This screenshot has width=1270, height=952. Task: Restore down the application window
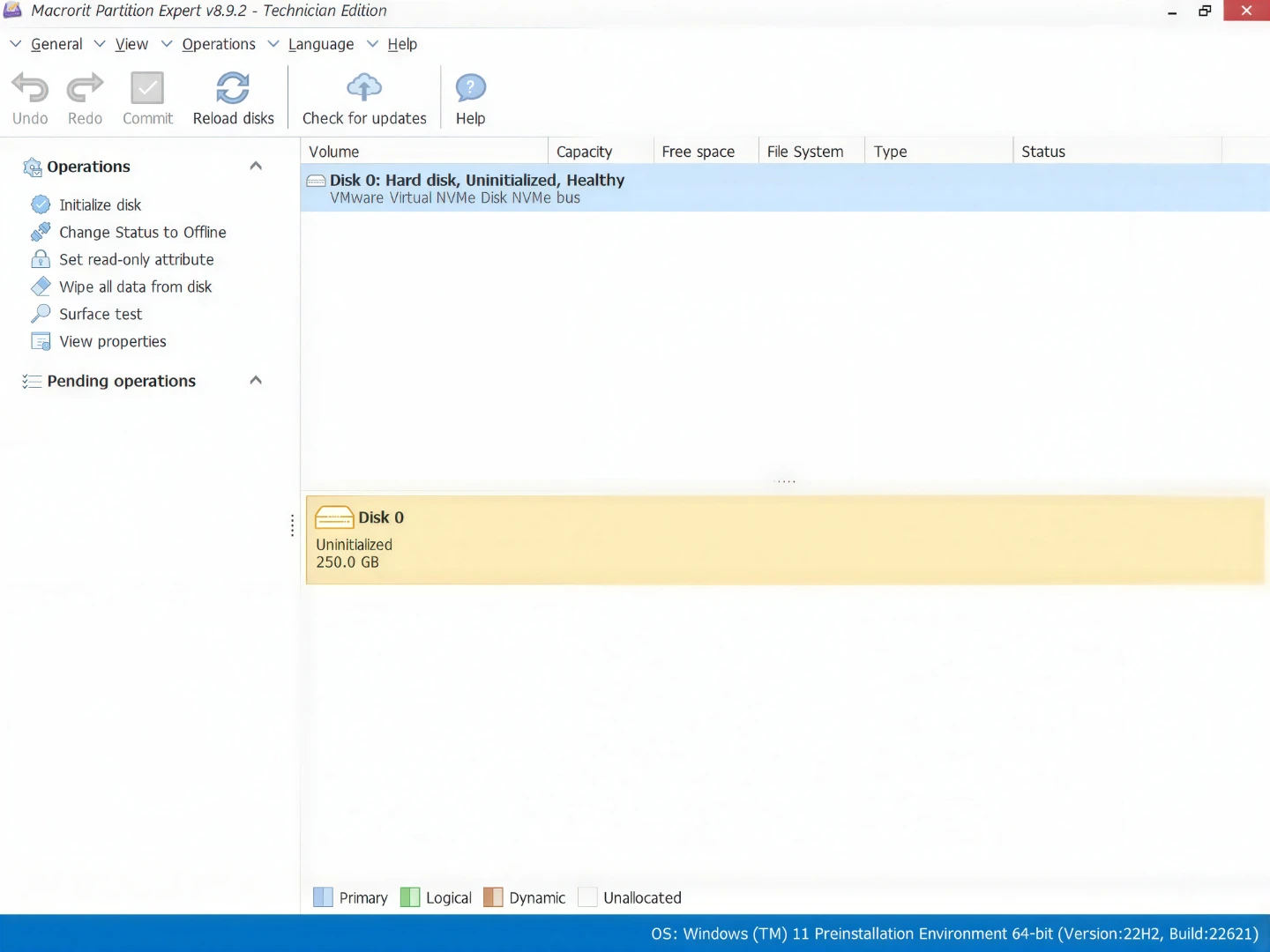tap(1205, 11)
